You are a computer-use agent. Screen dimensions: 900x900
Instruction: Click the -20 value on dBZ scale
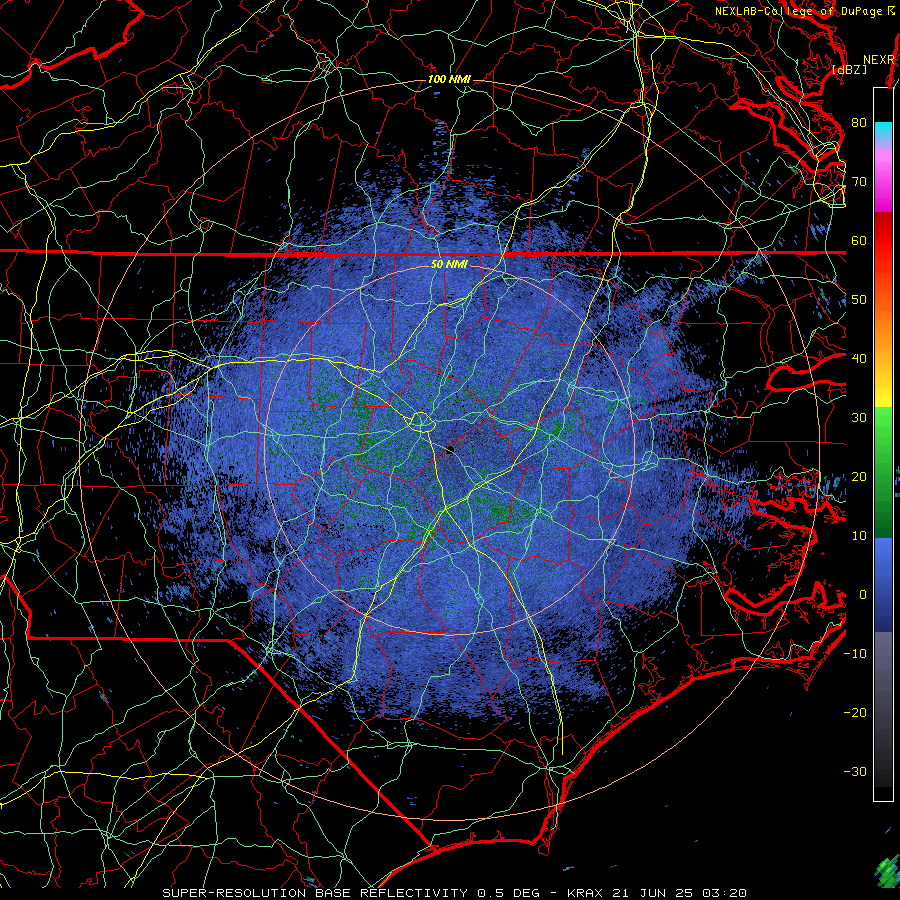855,713
